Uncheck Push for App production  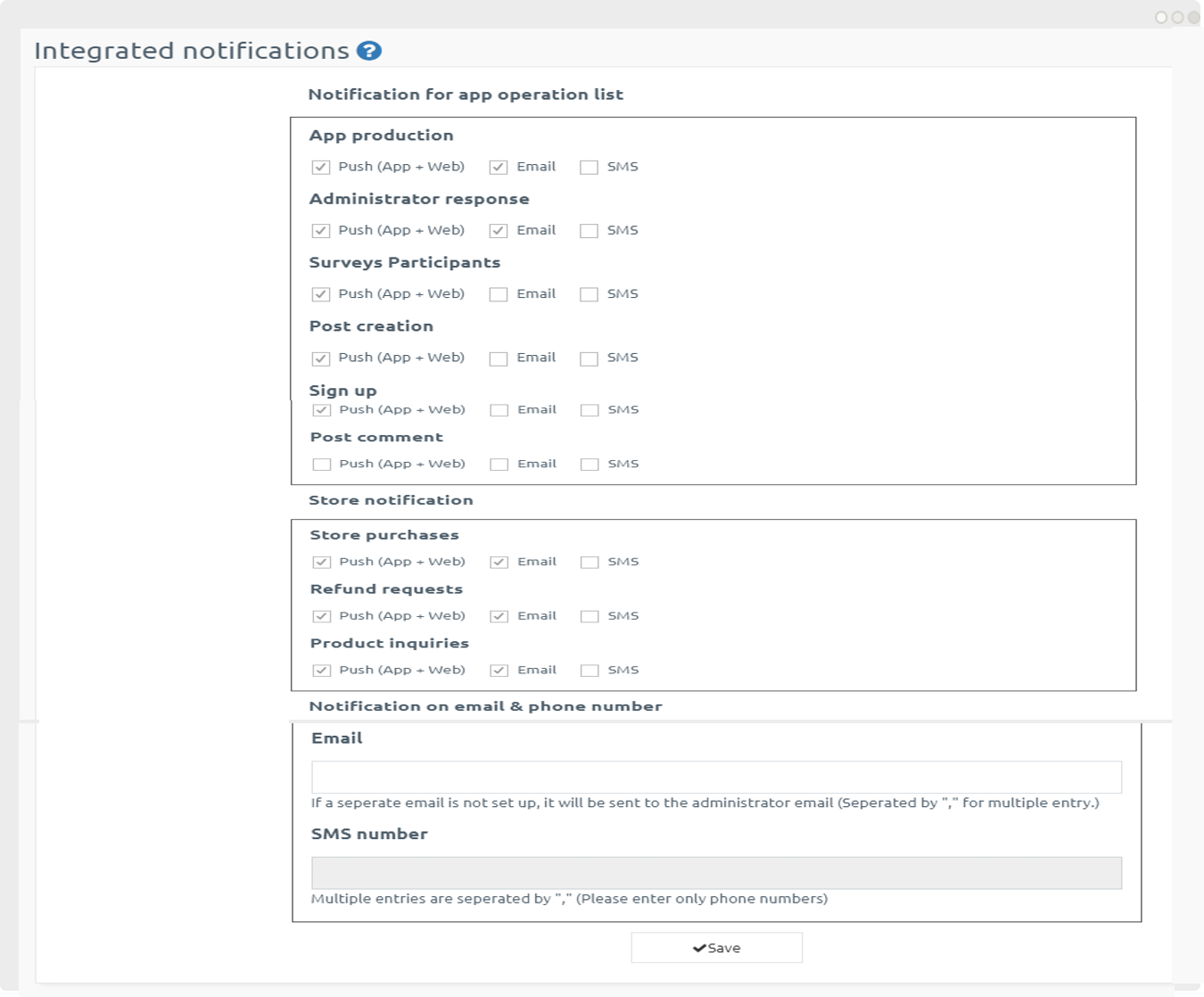[321, 167]
